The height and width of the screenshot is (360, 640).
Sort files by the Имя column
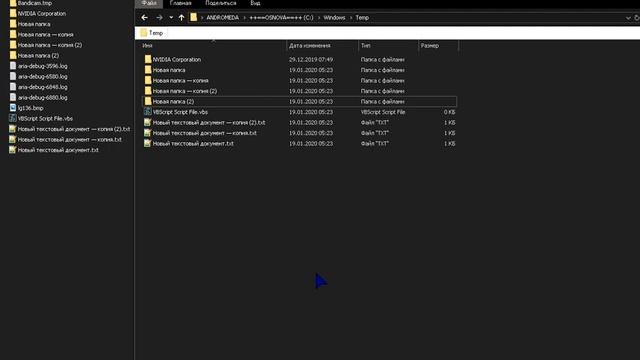[147, 46]
